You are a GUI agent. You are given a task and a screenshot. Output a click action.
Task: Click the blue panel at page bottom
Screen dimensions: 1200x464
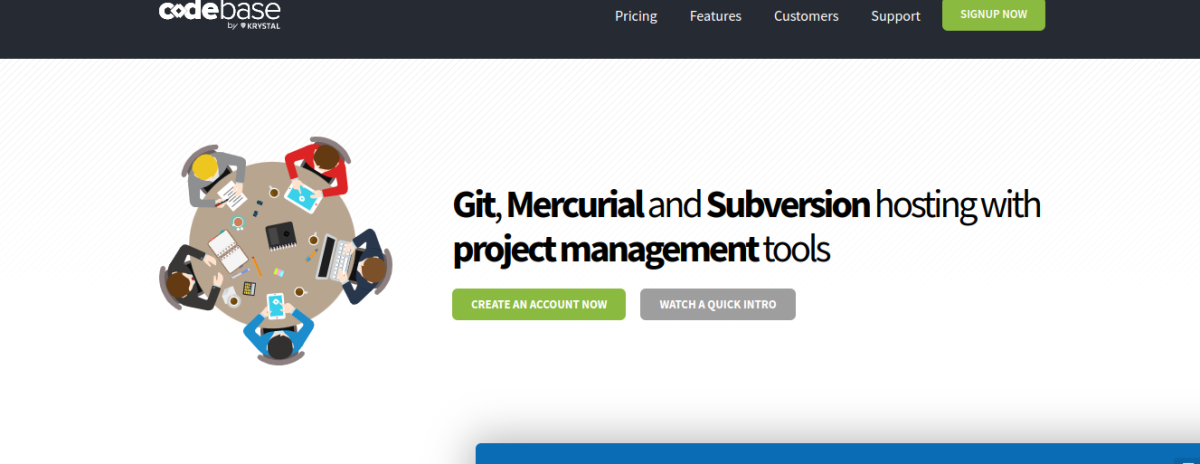pyautogui.click(x=838, y=454)
